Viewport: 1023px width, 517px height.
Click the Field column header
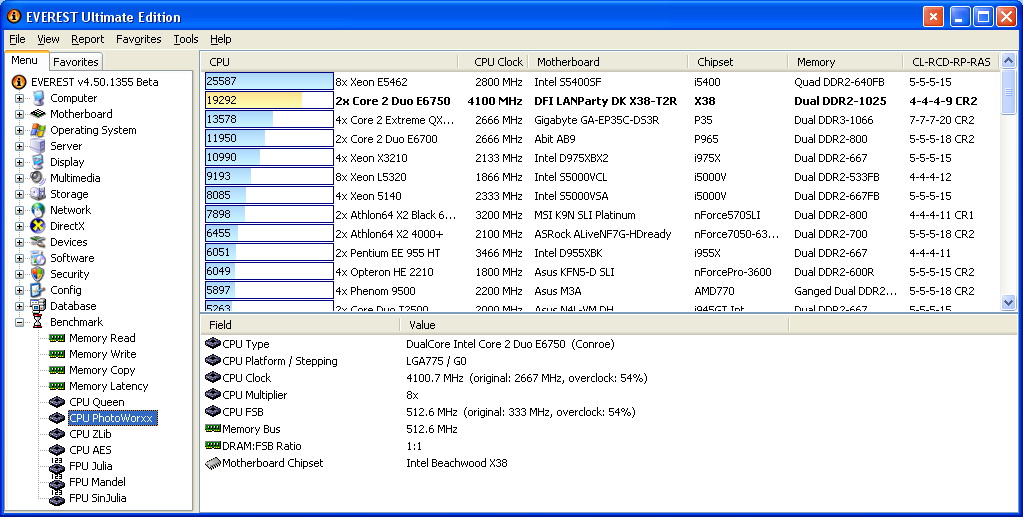click(x=299, y=324)
